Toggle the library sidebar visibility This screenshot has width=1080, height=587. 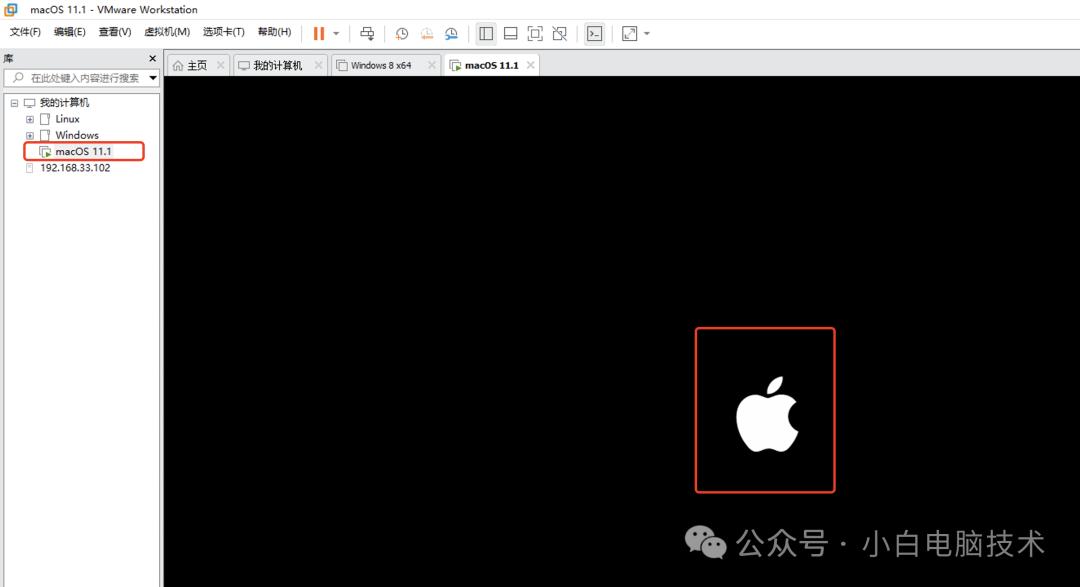[486, 33]
